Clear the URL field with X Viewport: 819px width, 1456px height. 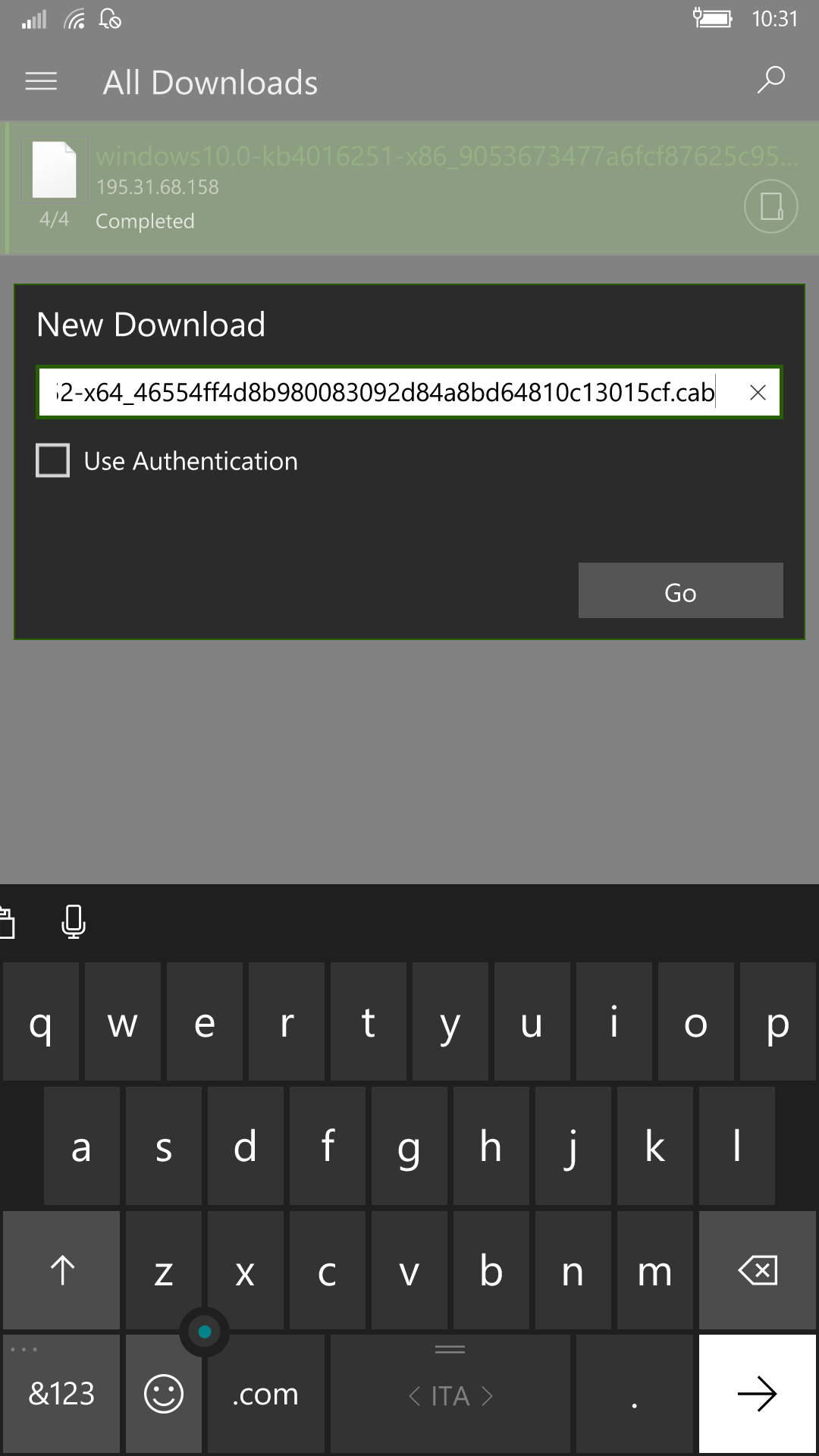pos(758,392)
